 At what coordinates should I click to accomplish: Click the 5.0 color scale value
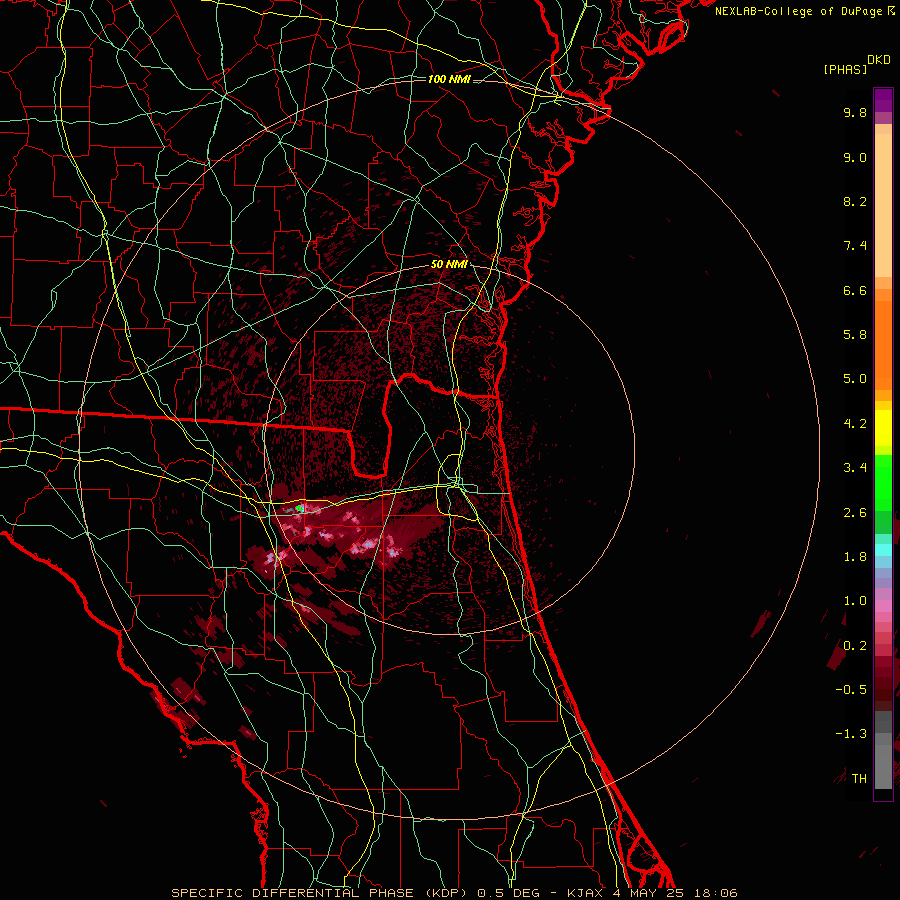[x=855, y=379]
